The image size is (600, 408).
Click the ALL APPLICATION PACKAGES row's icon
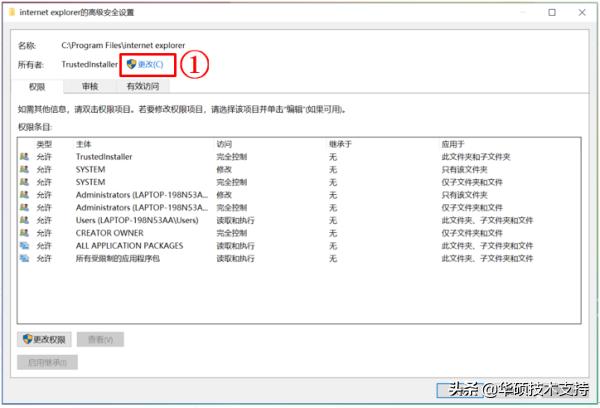click(24, 245)
